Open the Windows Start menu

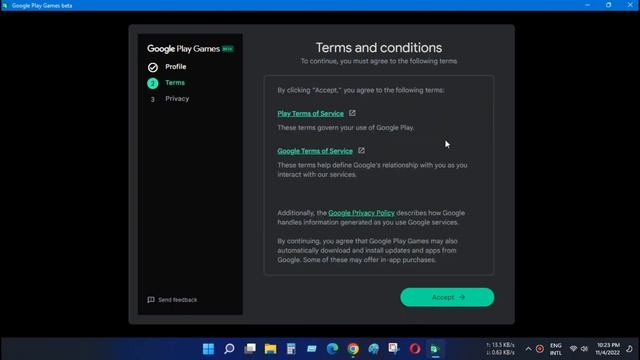(209, 349)
